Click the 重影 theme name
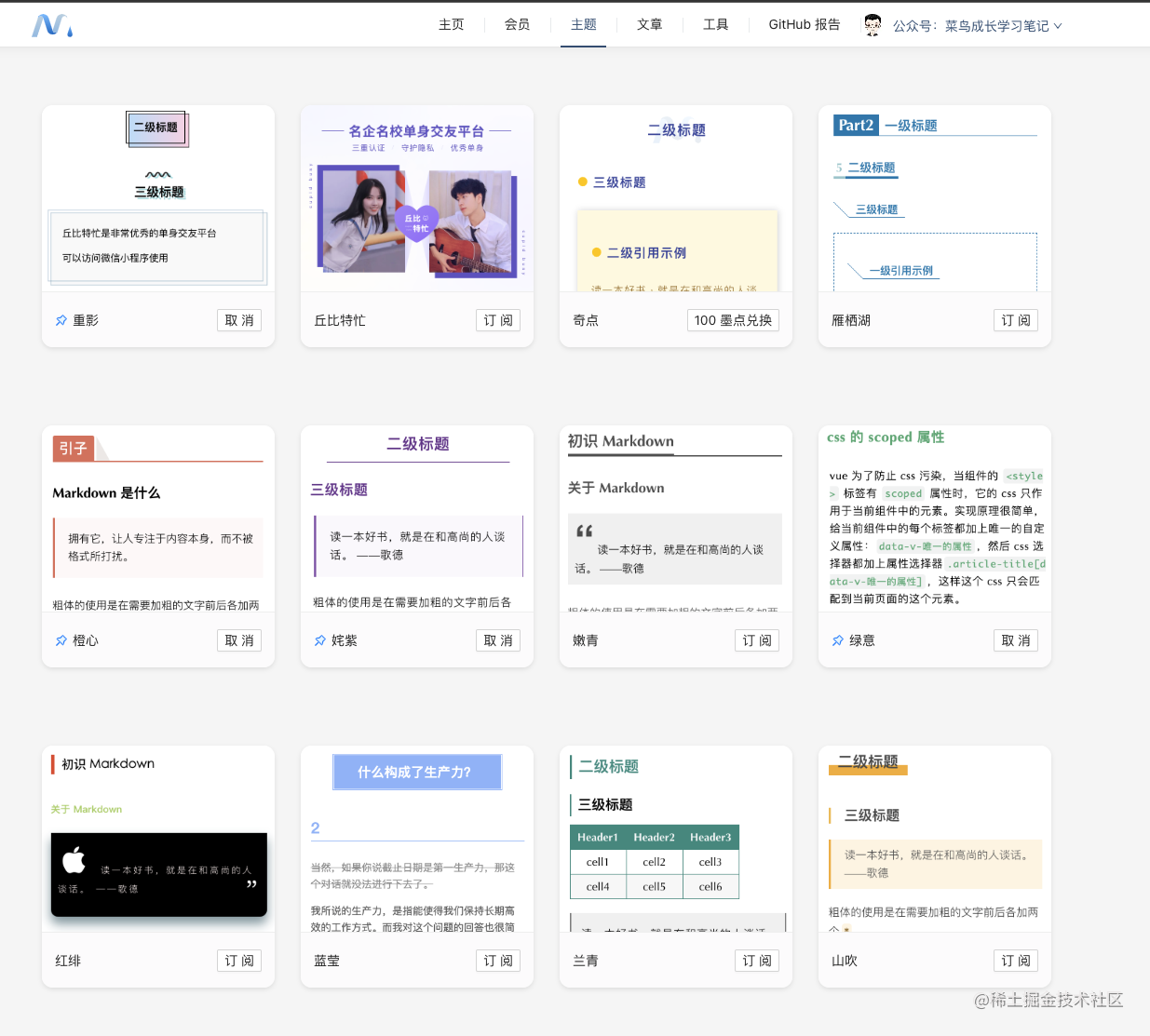This screenshot has height=1036, width=1150. click(x=86, y=320)
